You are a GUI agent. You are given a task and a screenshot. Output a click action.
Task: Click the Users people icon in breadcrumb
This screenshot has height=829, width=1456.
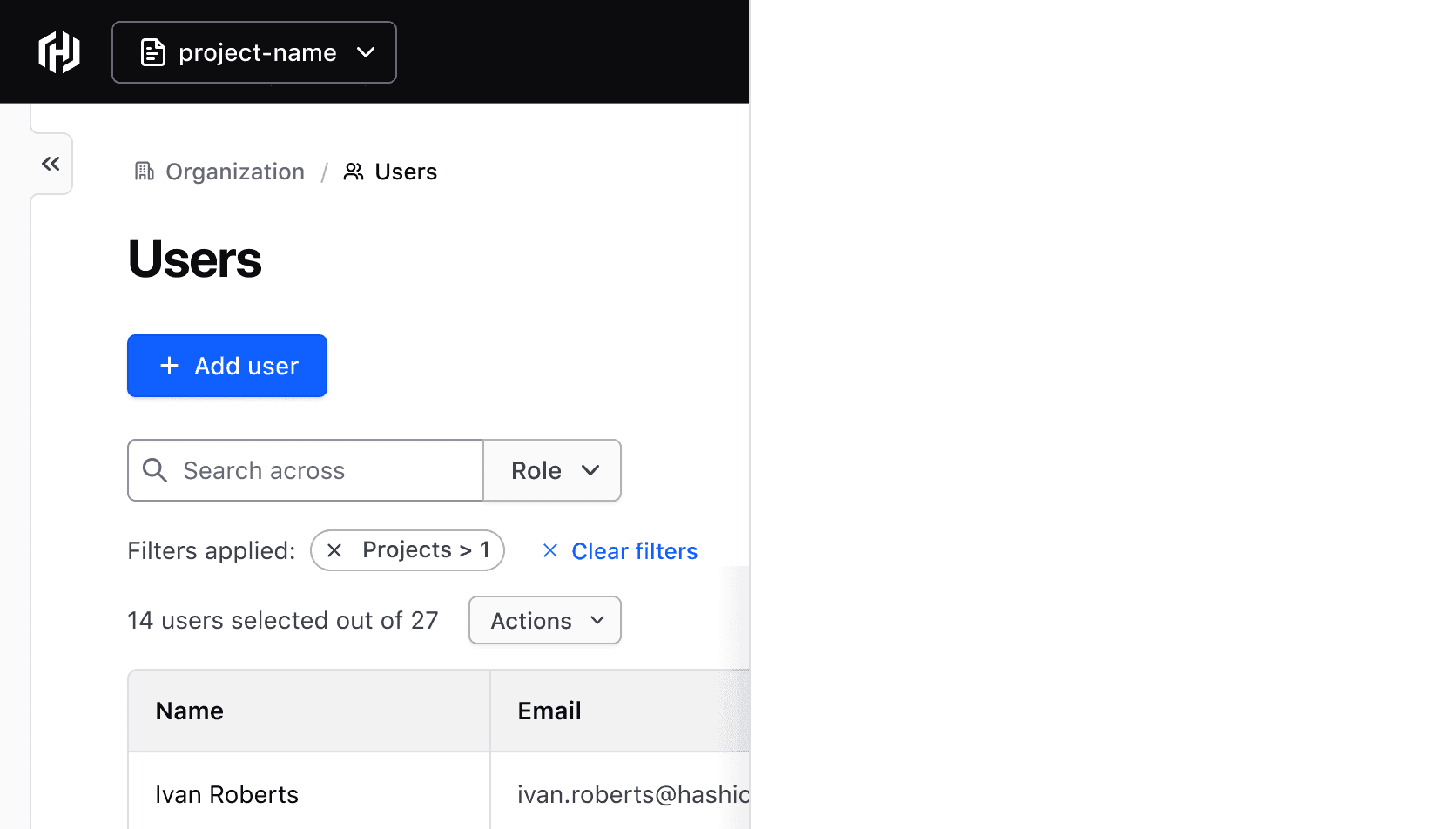point(354,172)
